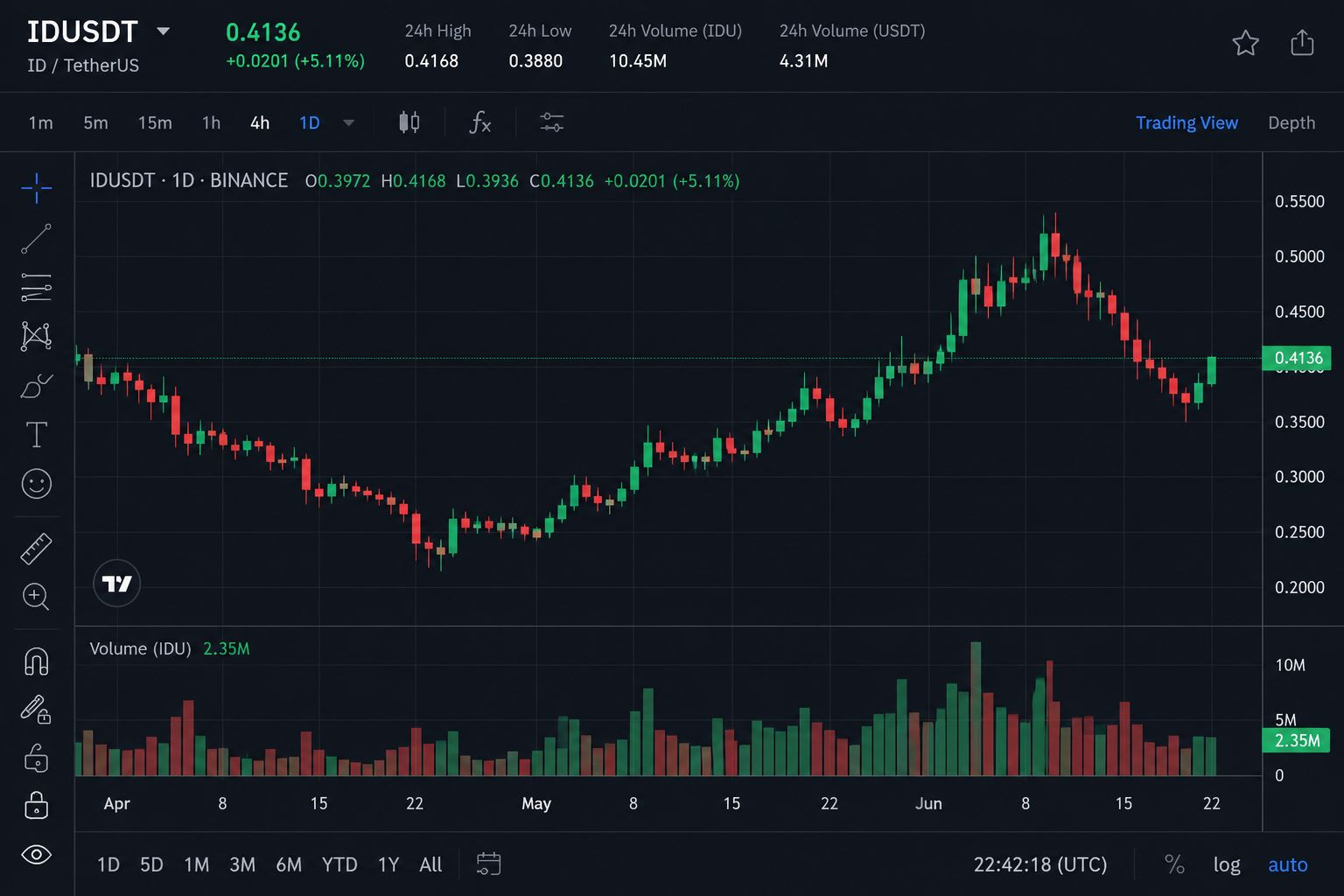Click the TradingView logo badge

tap(116, 584)
